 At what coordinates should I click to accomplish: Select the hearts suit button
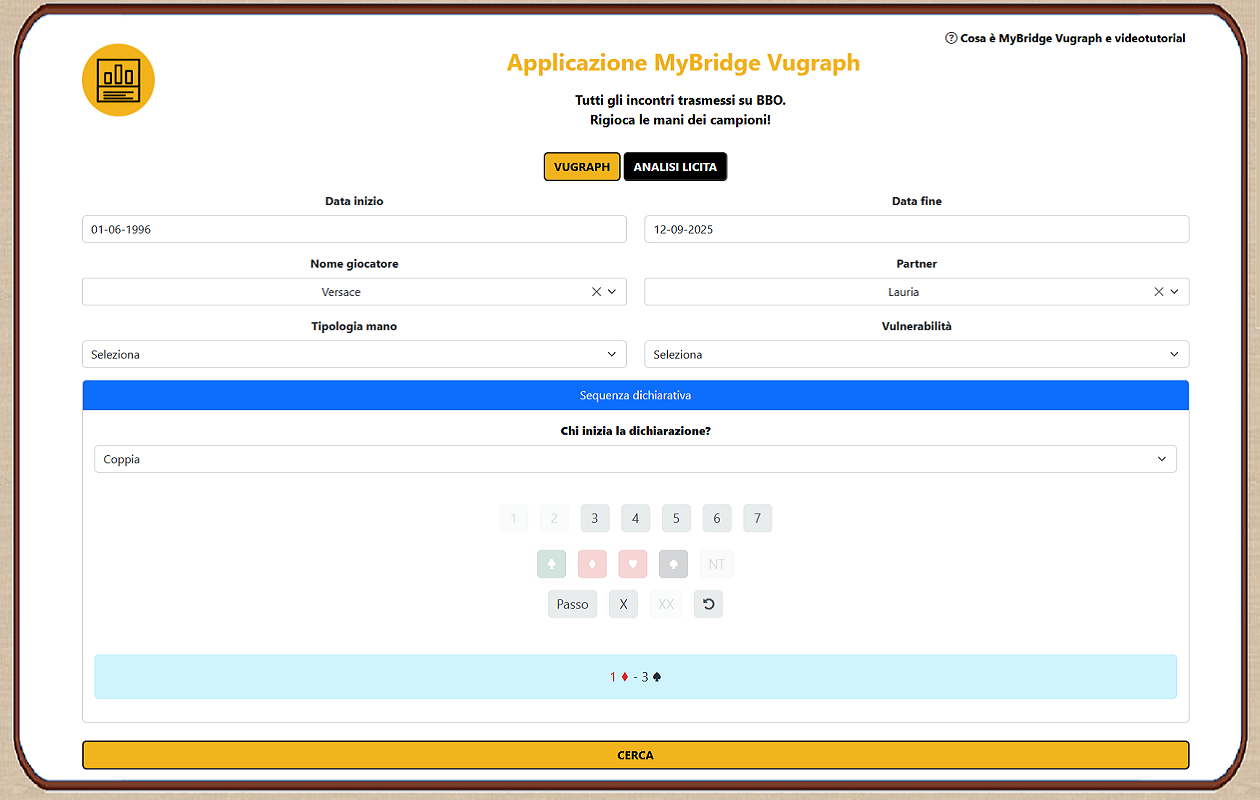[x=633, y=564]
